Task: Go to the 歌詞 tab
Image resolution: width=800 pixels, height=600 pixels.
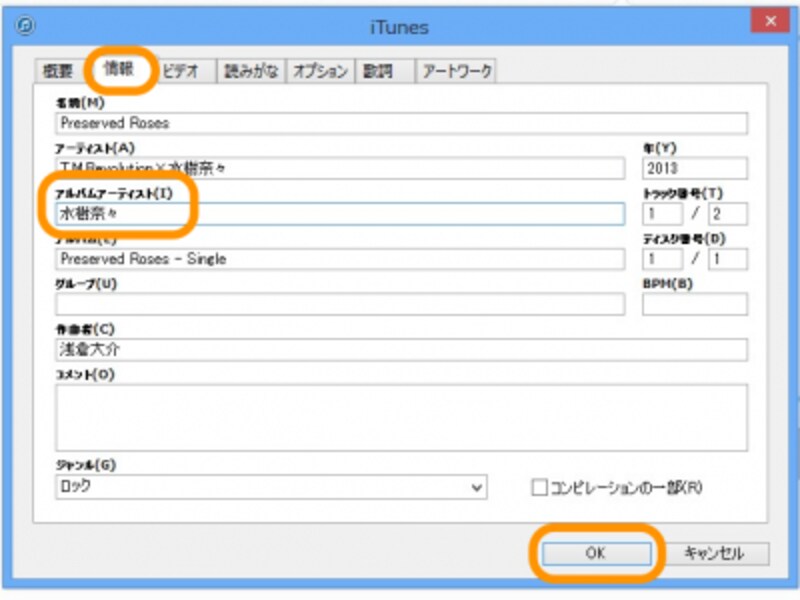Action: 385,70
